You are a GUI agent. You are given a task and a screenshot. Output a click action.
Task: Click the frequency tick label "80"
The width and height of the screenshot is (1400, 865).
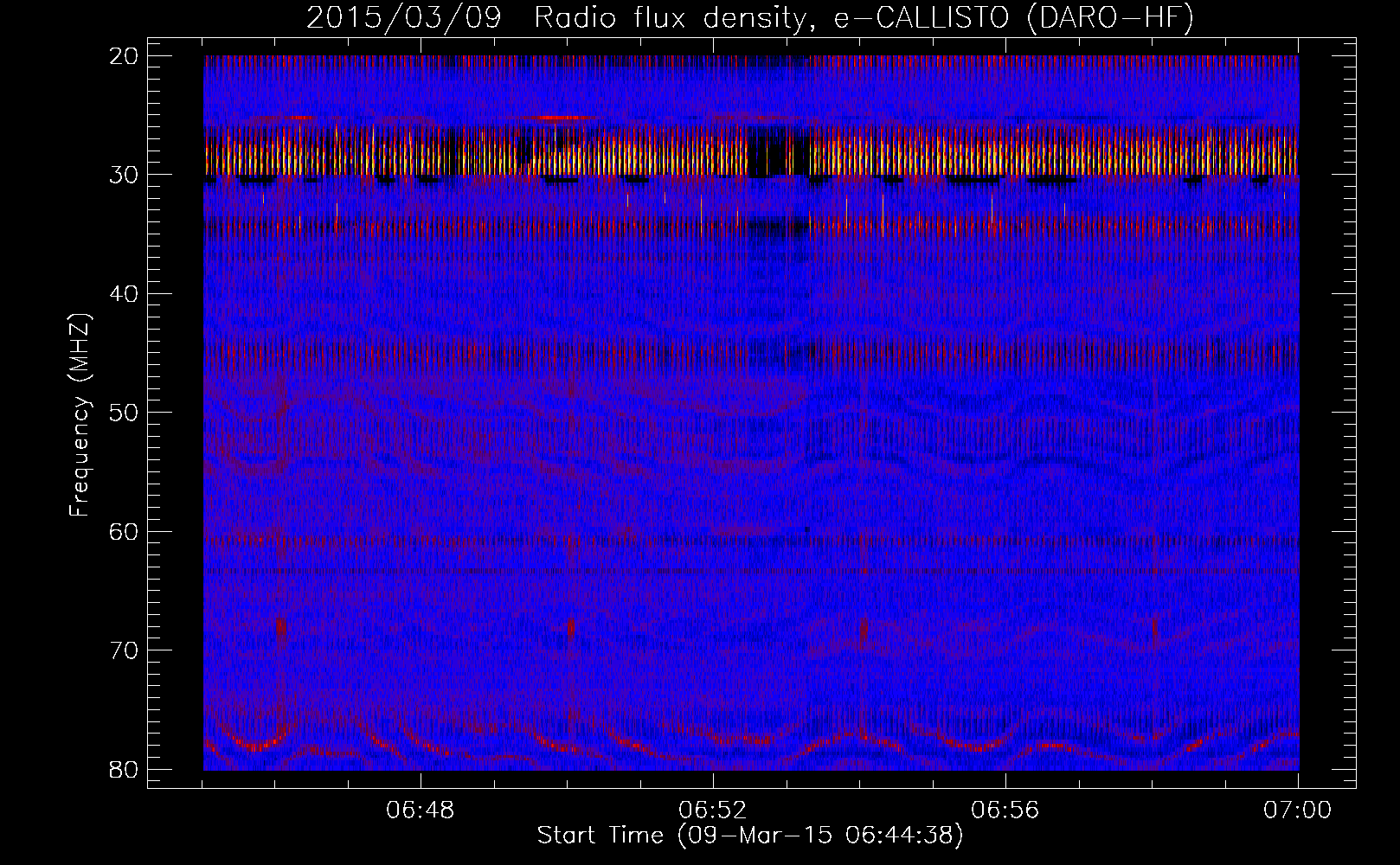click(x=125, y=769)
